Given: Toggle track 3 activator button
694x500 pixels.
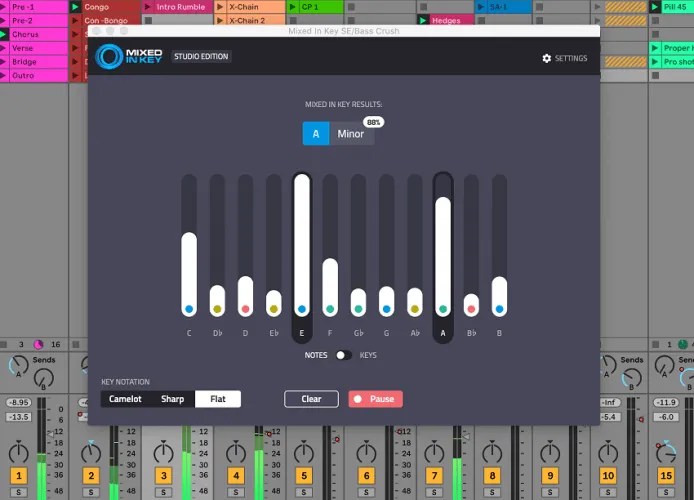Looking at the screenshot, I should pos(163,476).
